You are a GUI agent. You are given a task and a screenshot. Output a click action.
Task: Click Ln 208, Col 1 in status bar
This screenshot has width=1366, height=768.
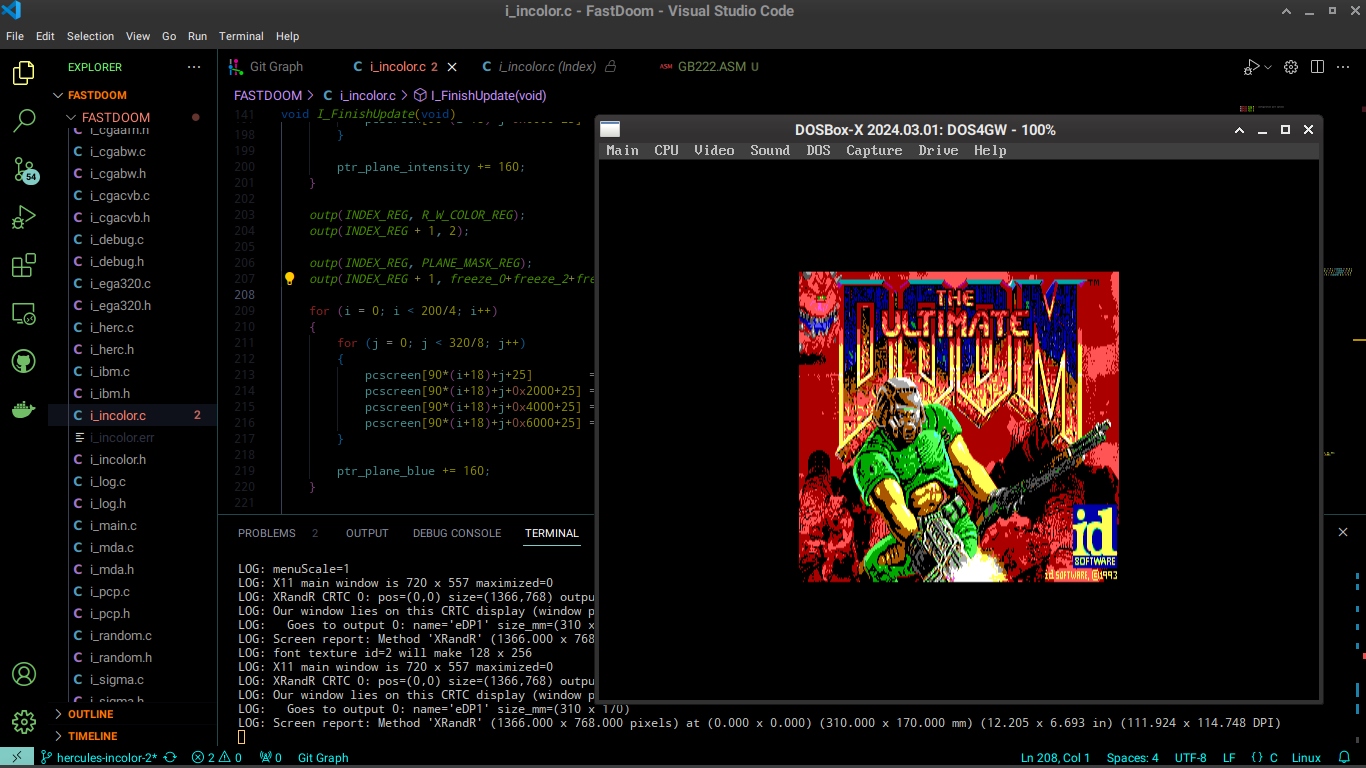click(x=1055, y=758)
